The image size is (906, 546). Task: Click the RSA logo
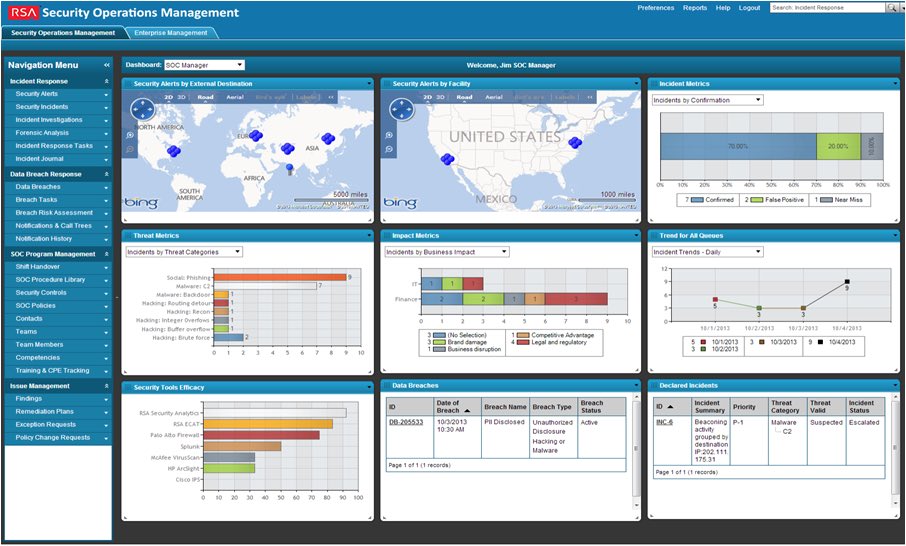click(23, 12)
